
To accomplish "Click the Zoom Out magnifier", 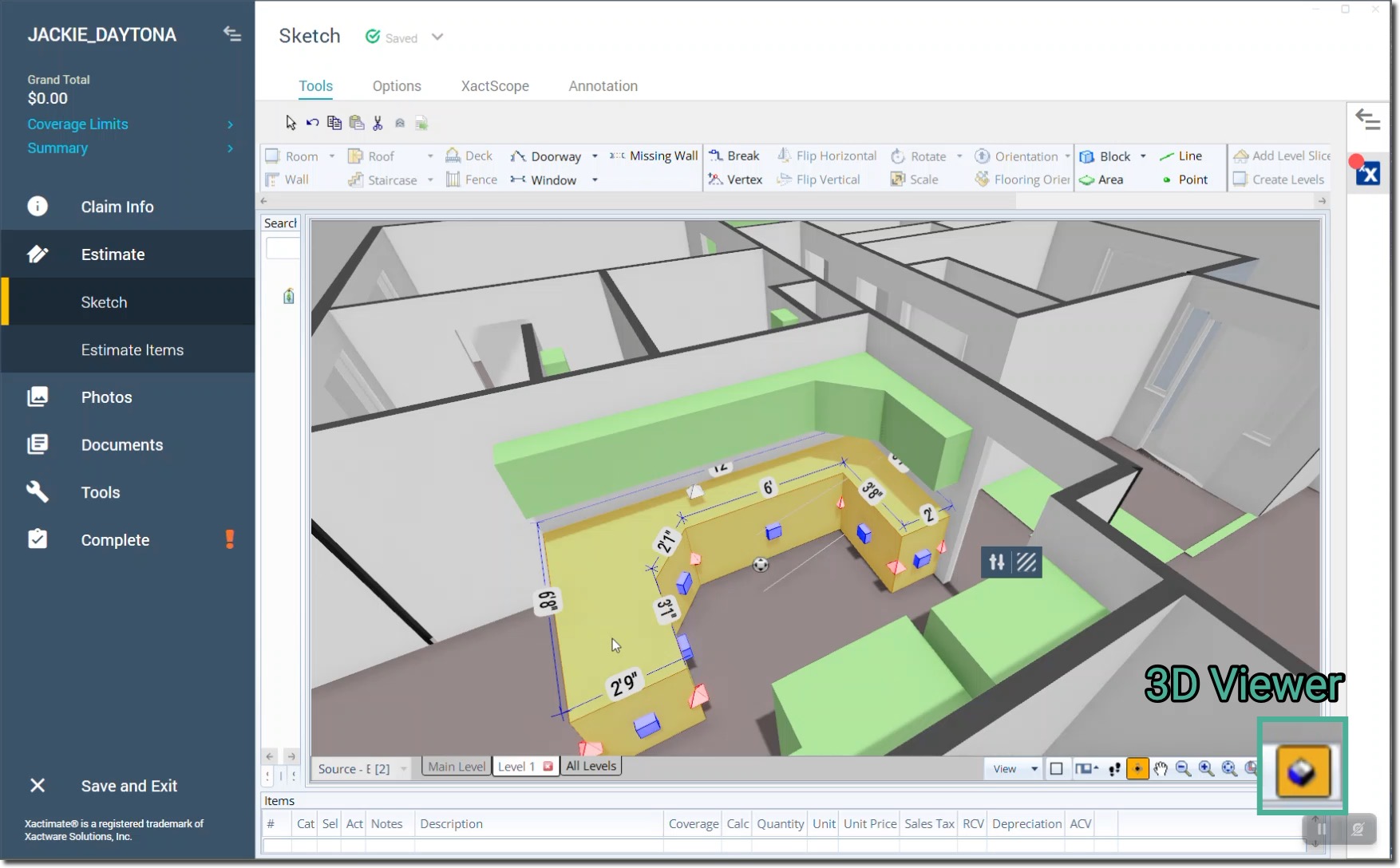I will [x=1184, y=768].
